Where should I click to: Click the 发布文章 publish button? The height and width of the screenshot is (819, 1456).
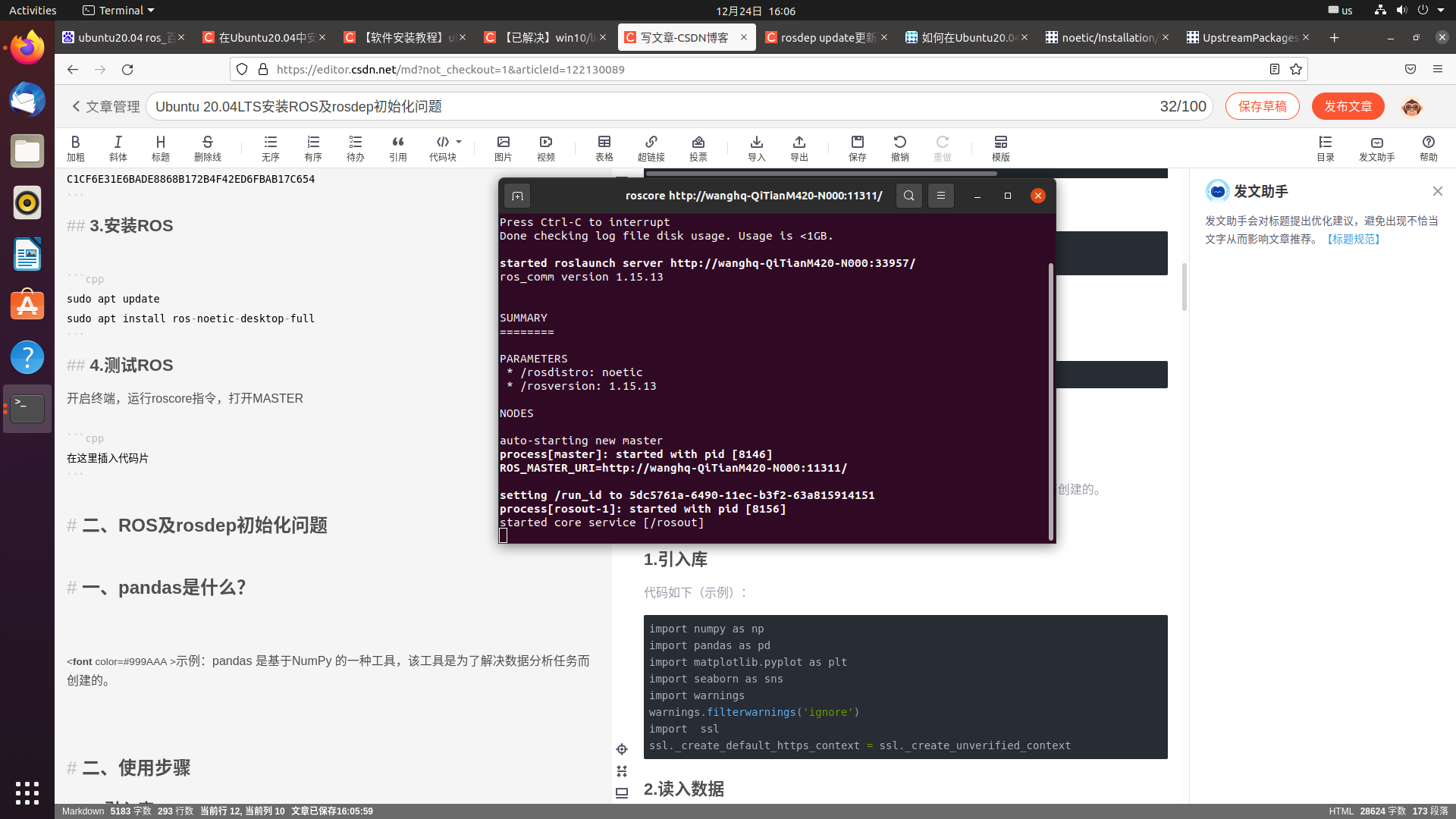pos(1348,106)
